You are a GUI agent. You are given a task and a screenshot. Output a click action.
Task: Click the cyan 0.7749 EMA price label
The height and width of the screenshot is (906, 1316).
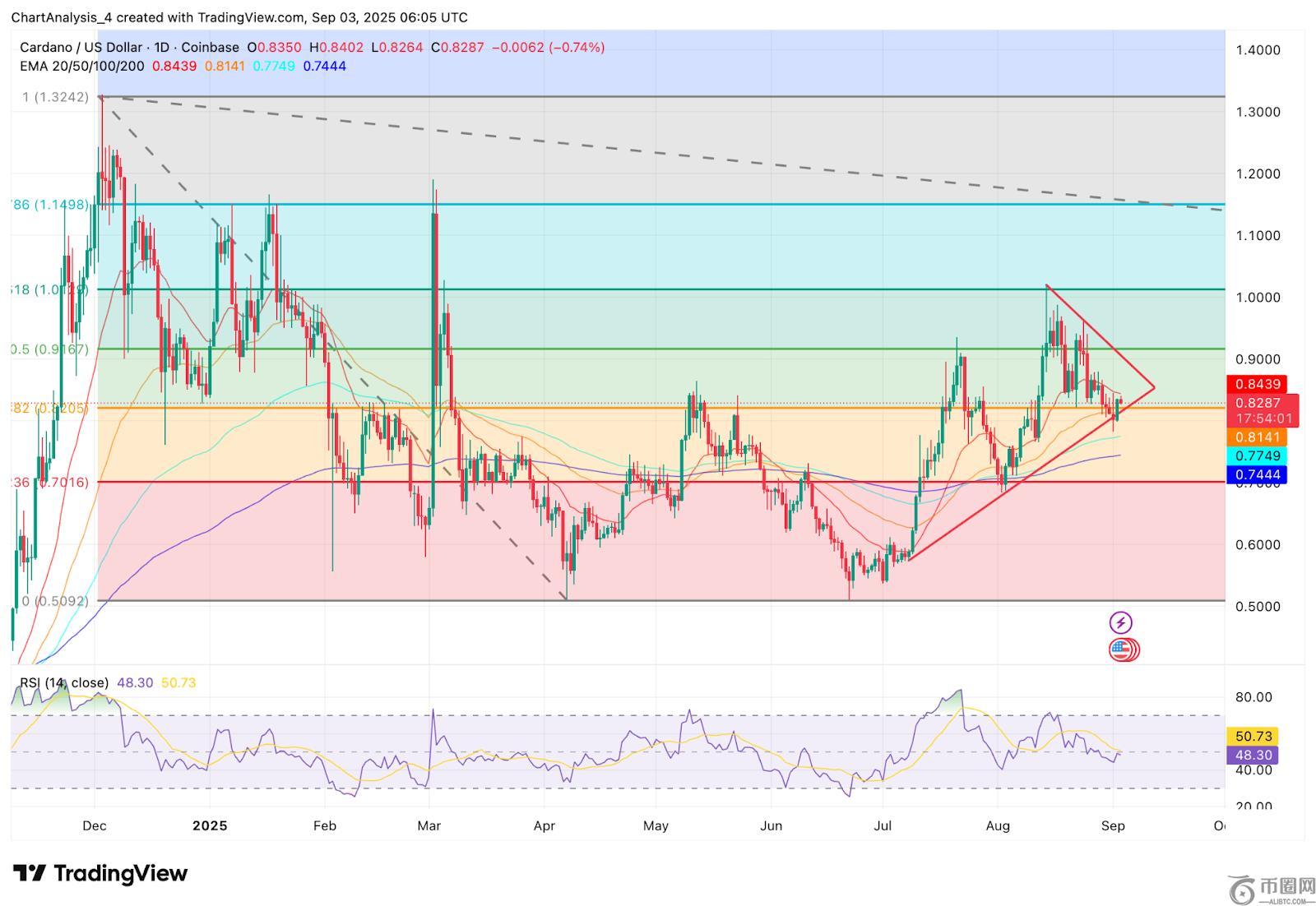click(1255, 456)
